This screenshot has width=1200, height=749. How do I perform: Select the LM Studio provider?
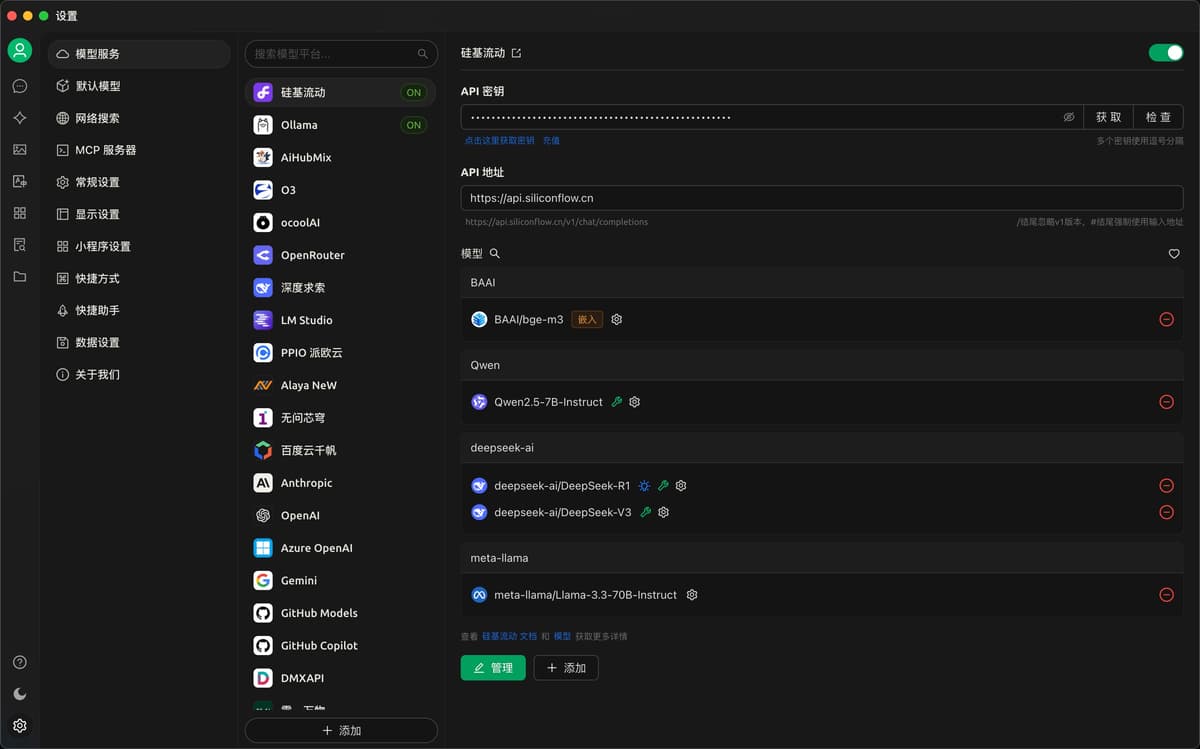click(341, 320)
